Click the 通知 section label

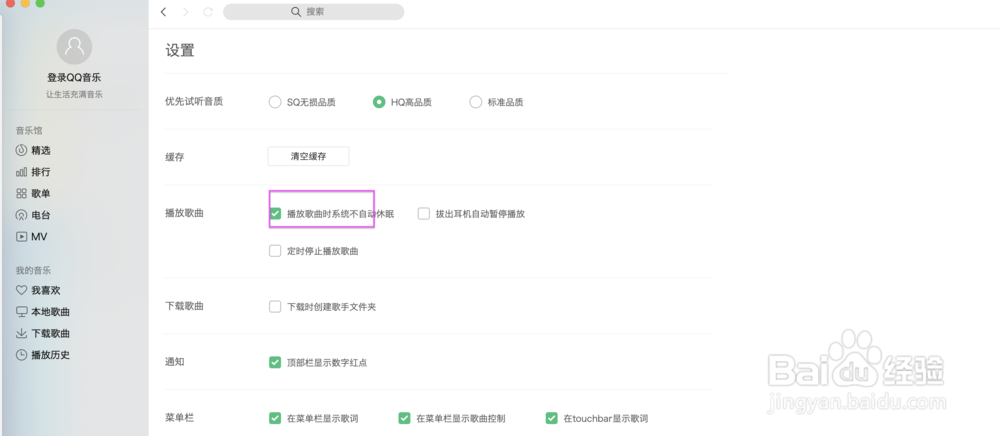[175, 361]
